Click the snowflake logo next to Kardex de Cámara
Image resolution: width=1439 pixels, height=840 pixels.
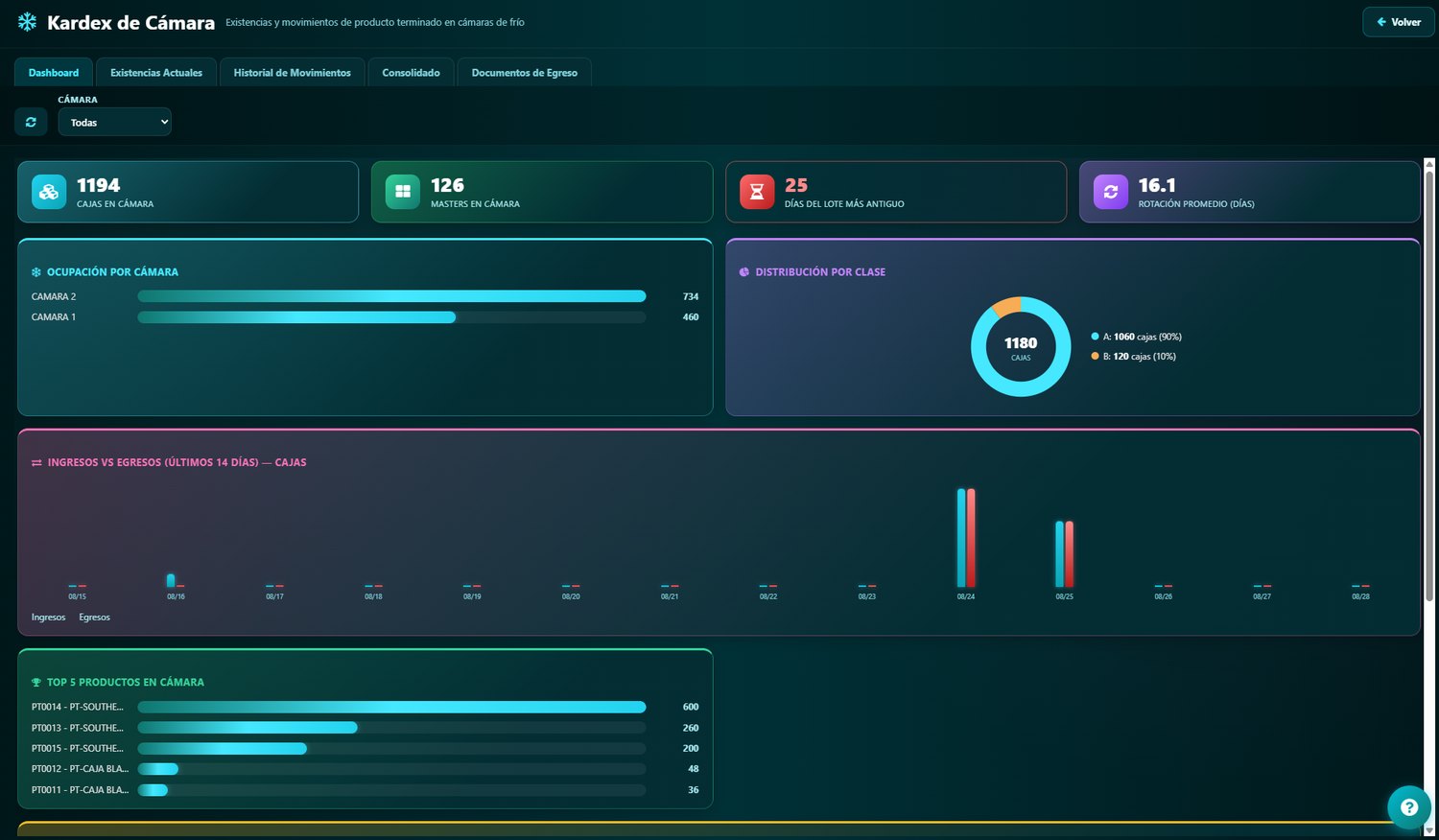27,22
